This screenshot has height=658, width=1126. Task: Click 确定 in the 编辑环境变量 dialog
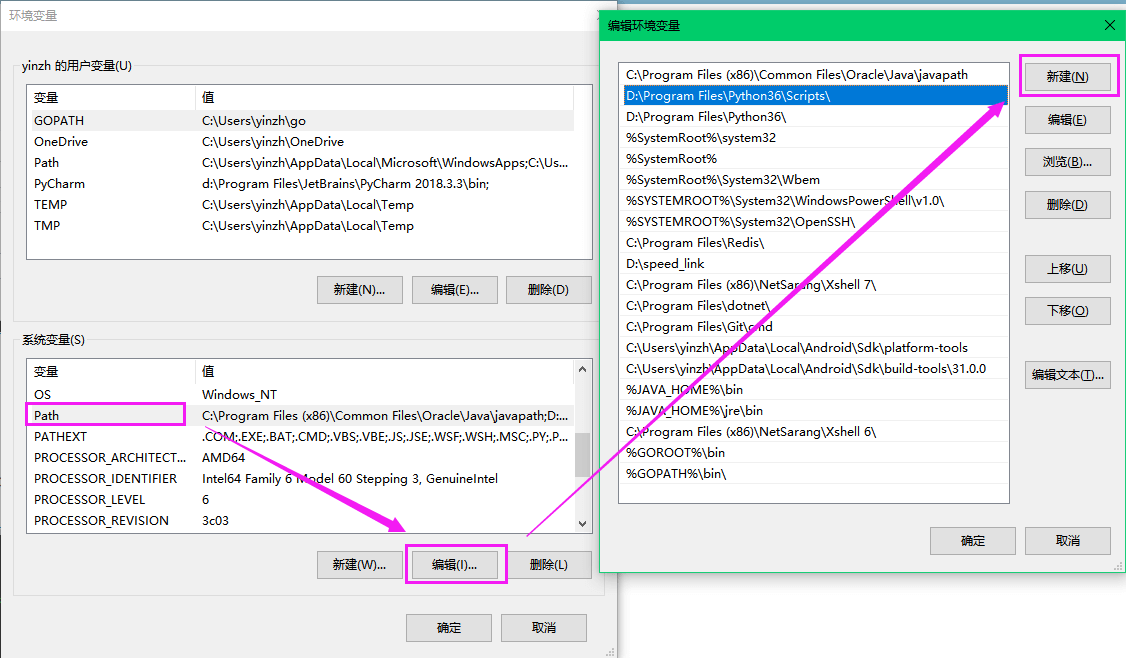[972, 540]
